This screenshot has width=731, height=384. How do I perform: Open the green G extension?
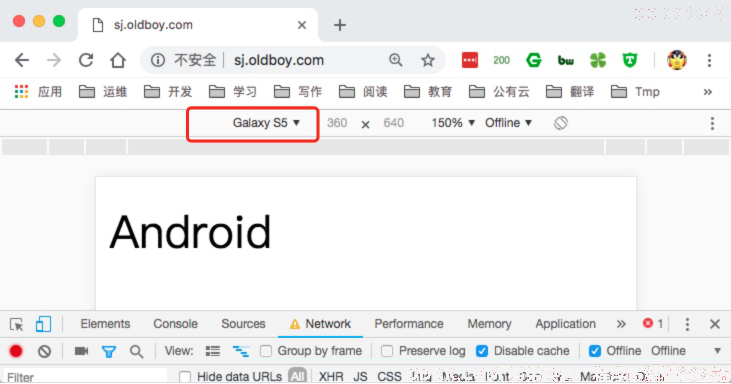[533, 60]
